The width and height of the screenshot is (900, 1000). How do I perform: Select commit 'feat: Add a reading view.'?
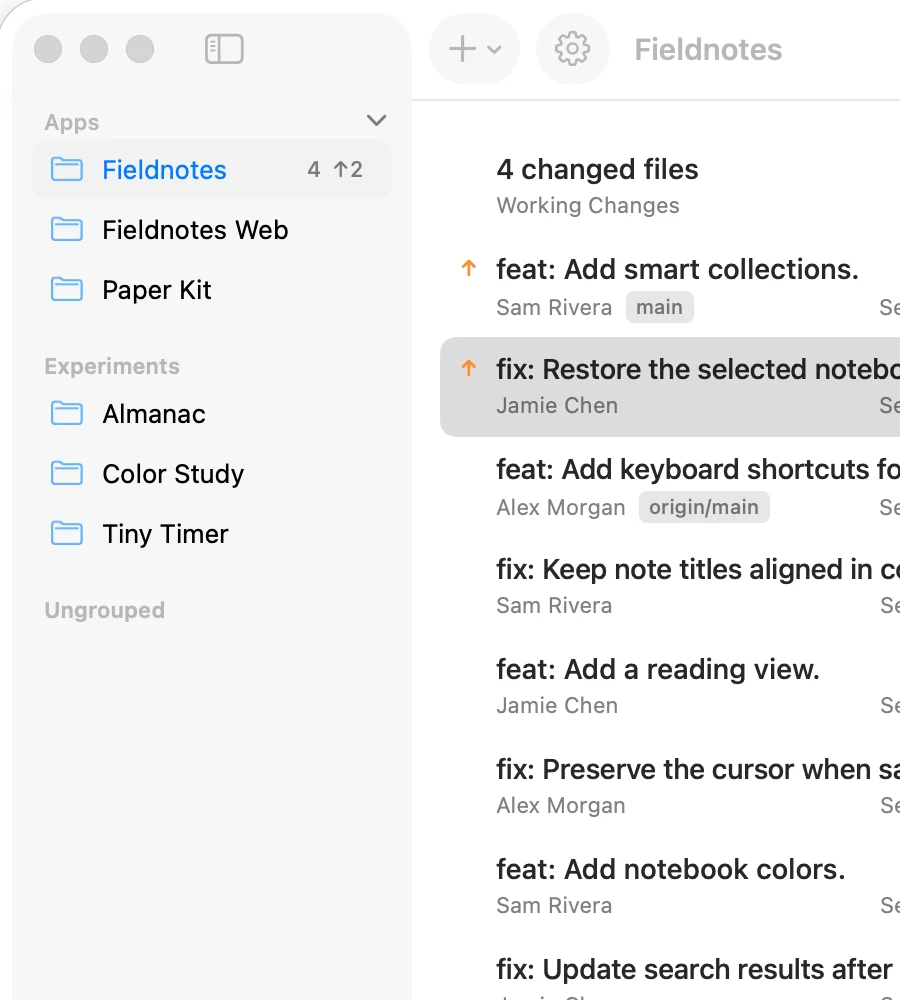(x=670, y=687)
